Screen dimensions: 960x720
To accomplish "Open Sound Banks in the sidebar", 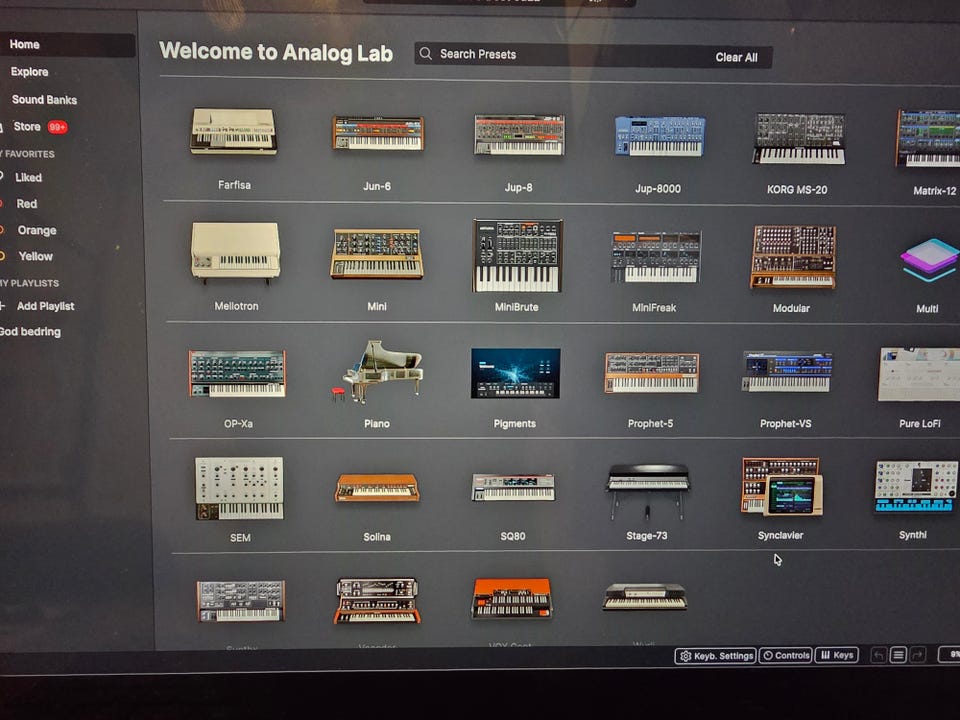I will [x=44, y=99].
